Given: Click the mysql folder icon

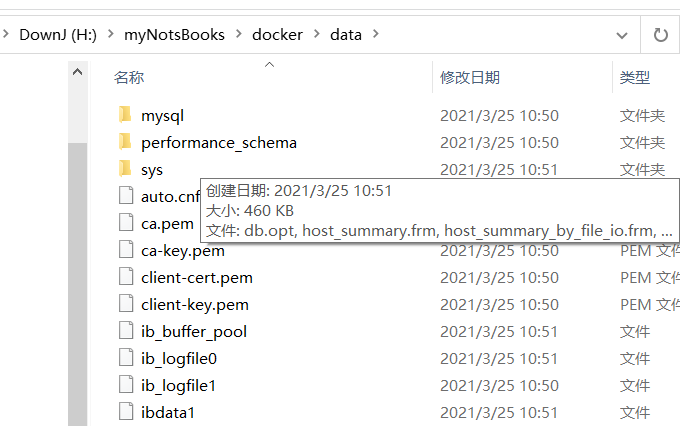Looking at the screenshot, I should pos(125,115).
